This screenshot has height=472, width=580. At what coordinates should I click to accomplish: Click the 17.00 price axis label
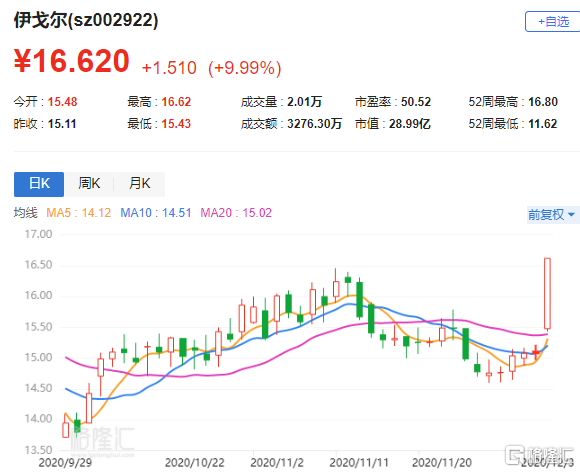(x=38, y=235)
